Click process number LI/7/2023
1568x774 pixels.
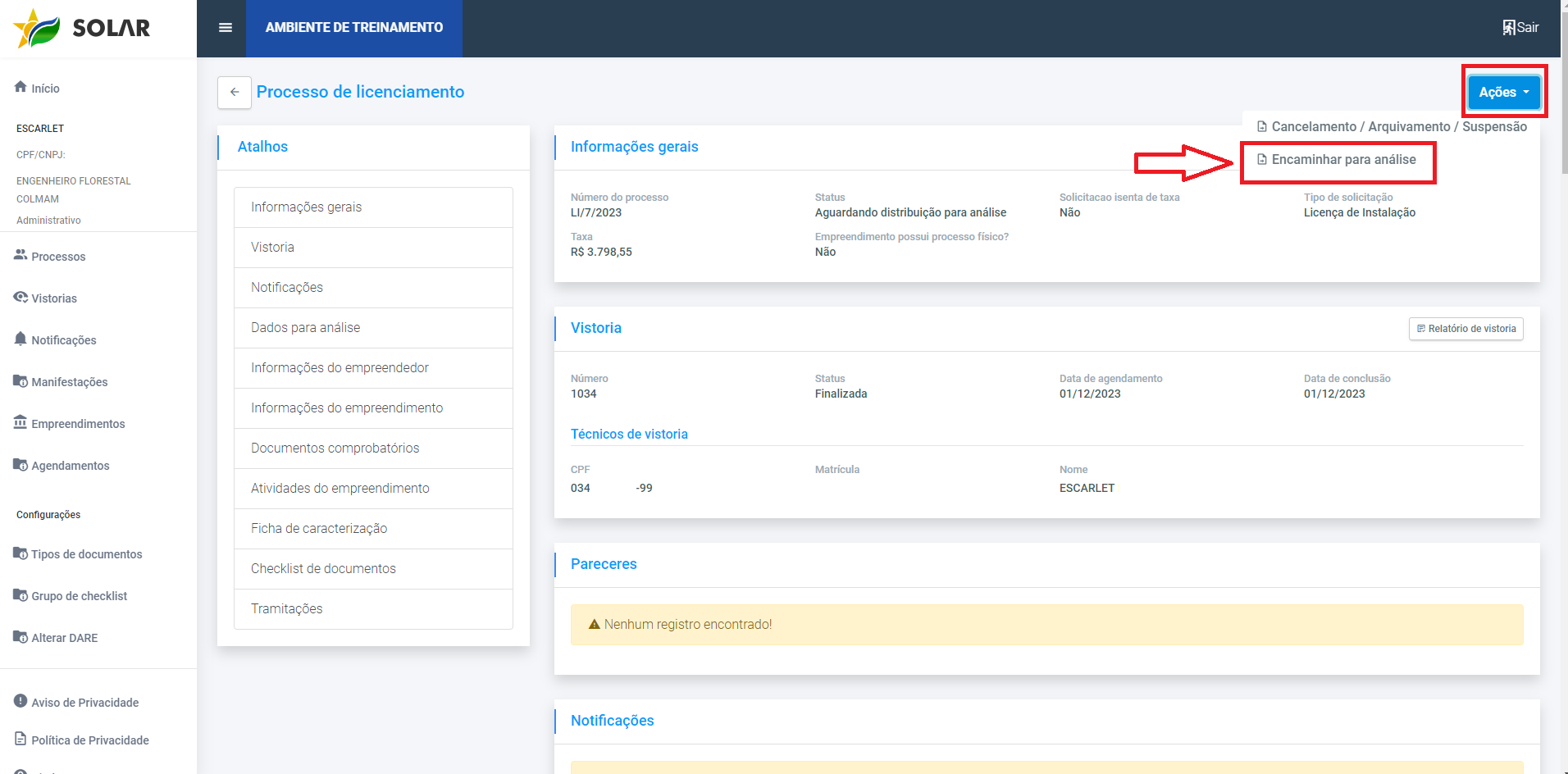pos(596,212)
